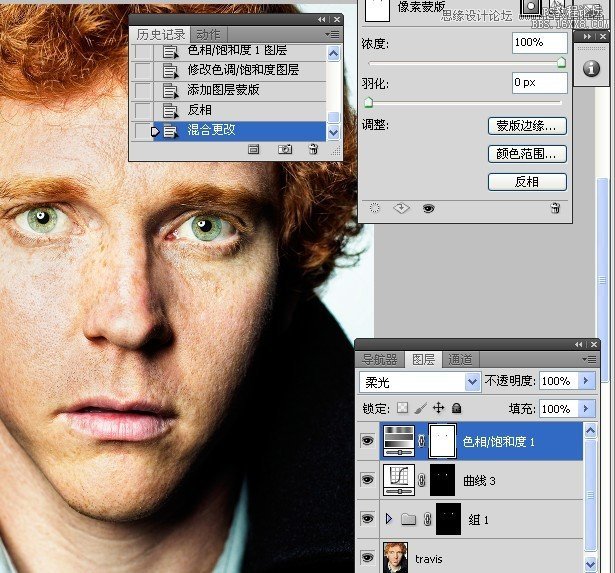
Task: Click the 浓度 density slider handle
Action: point(561,63)
